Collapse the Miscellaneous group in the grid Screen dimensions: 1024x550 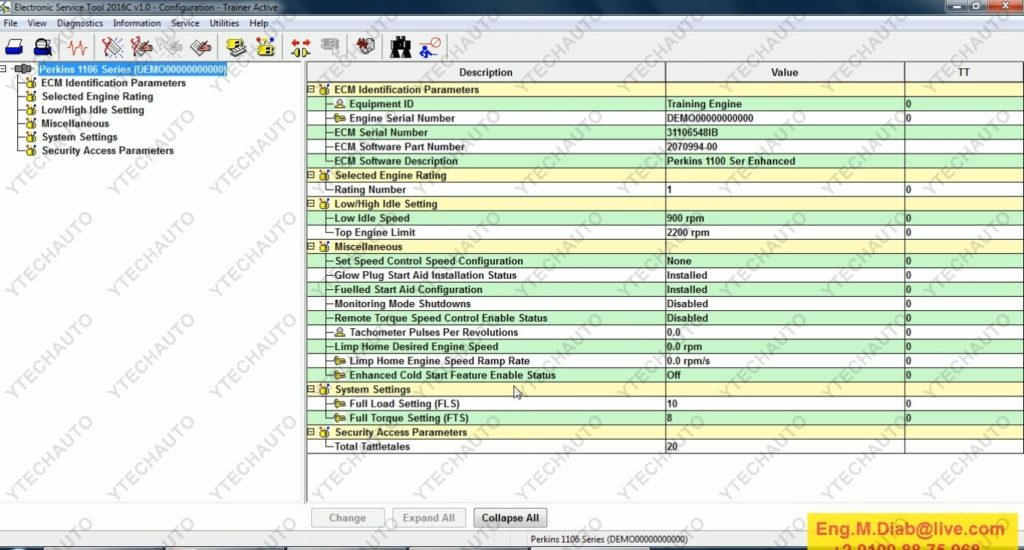(311, 247)
